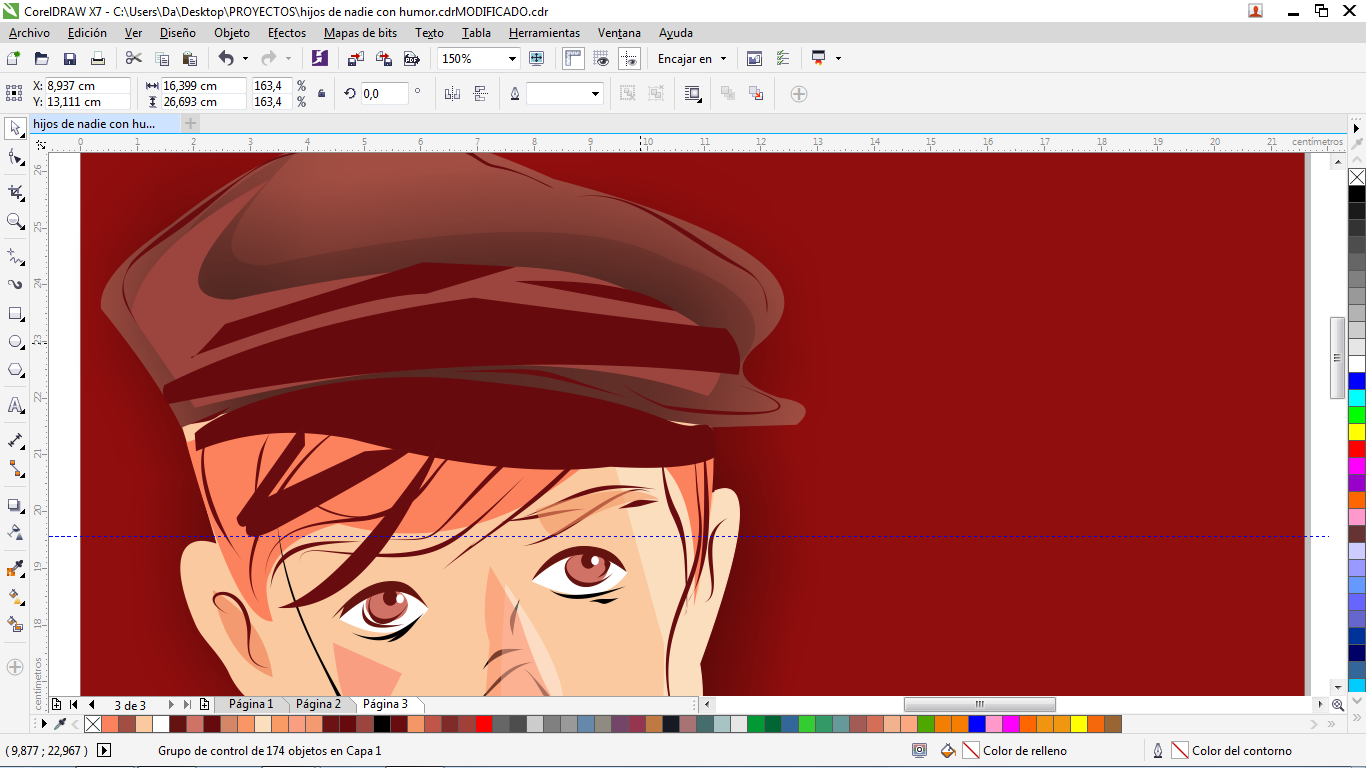Viewport: 1366px width, 768px height.
Task: Mirror the selection horizontally
Action: (452, 94)
